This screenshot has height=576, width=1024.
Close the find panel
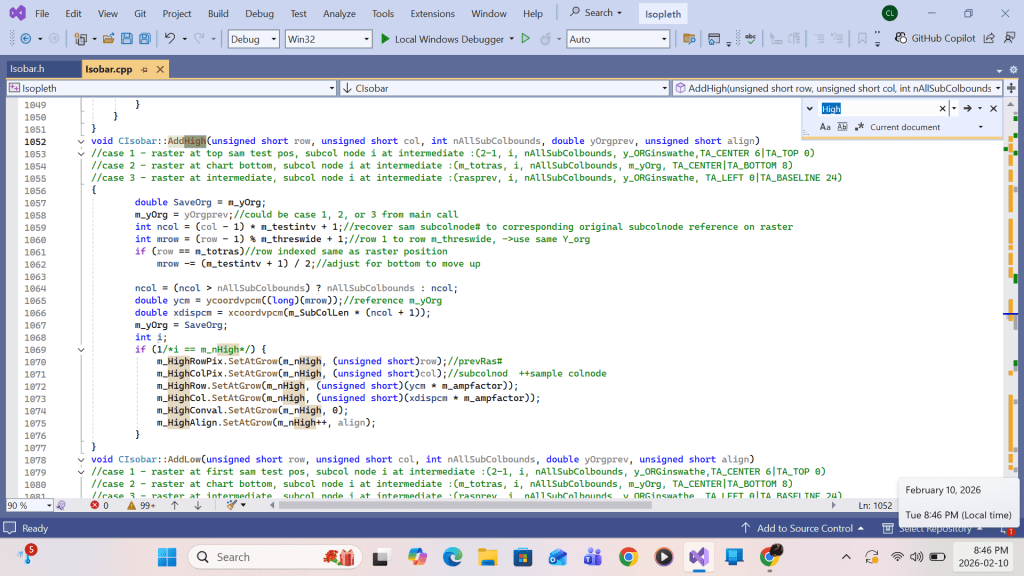994,108
